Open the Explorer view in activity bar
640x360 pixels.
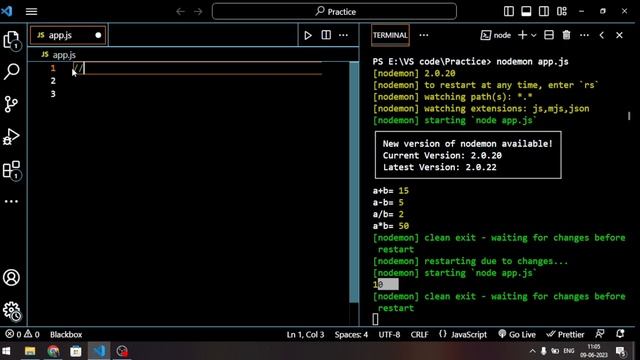[11, 40]
